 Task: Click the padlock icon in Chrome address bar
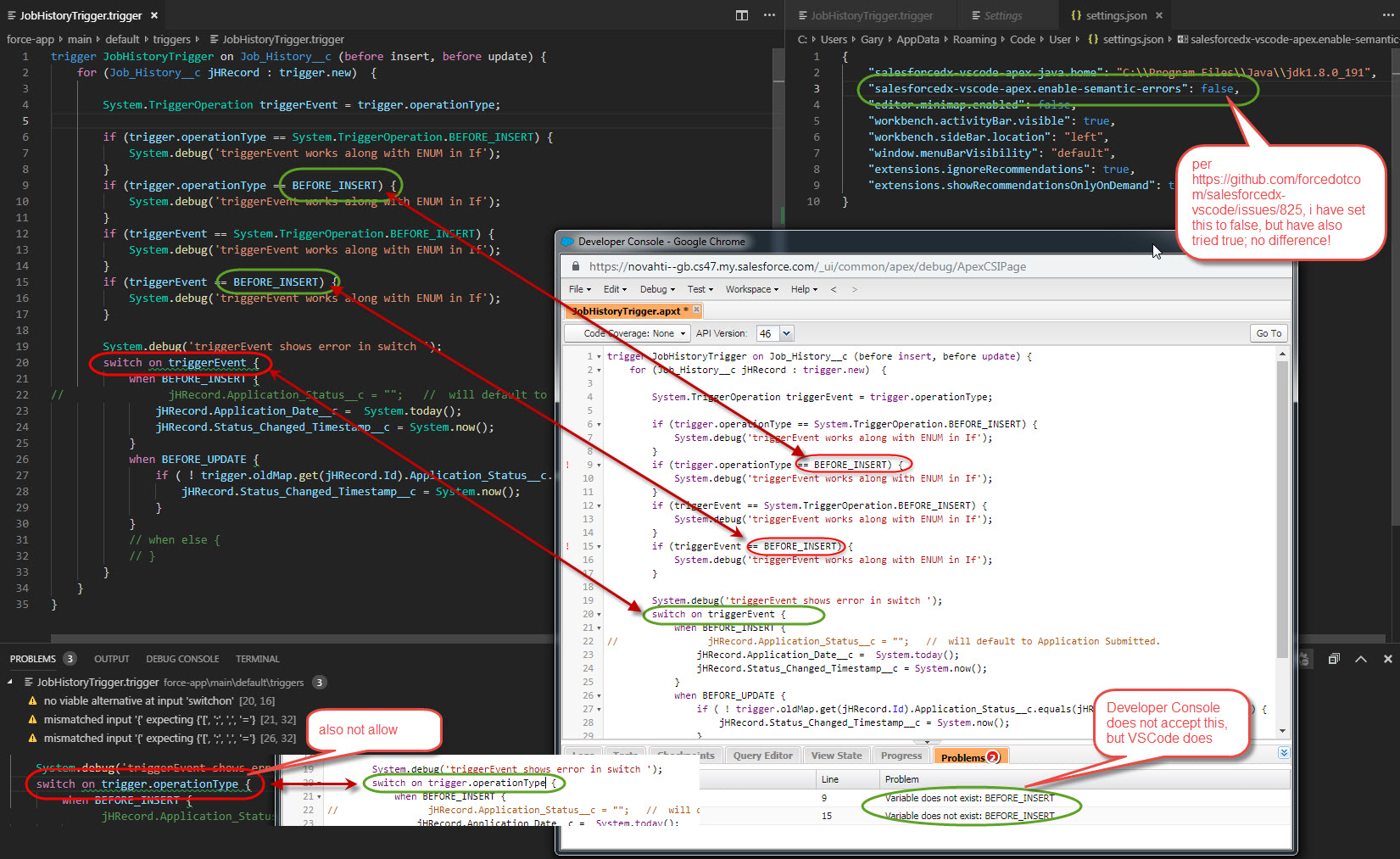tap(575, 265)
